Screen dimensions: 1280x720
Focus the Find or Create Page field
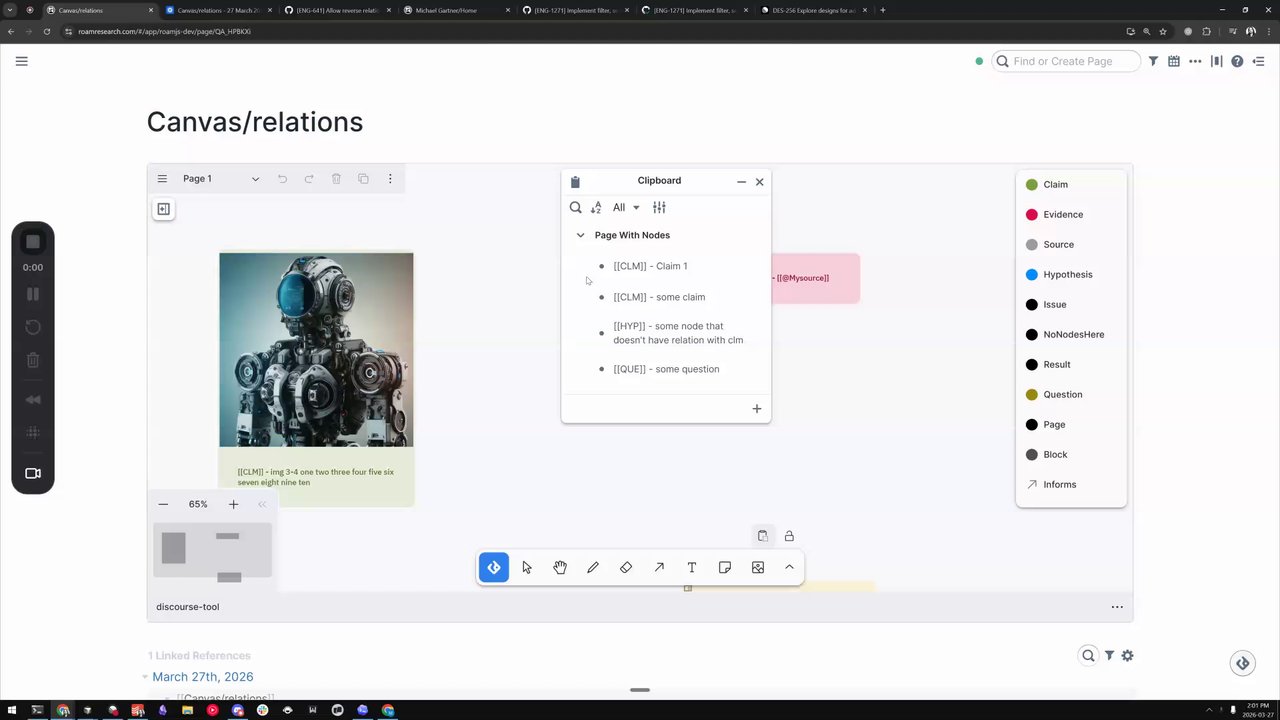pos(1066,61)
